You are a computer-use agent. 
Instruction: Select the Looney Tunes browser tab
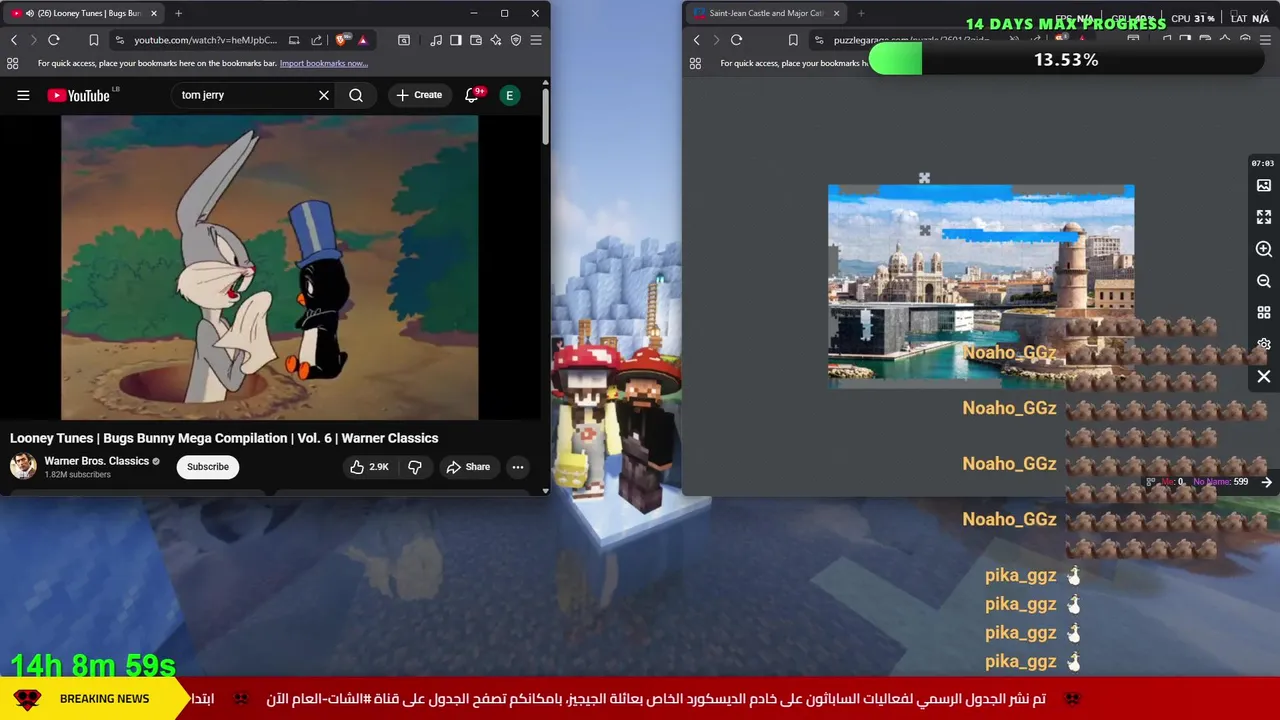[82, 13]
